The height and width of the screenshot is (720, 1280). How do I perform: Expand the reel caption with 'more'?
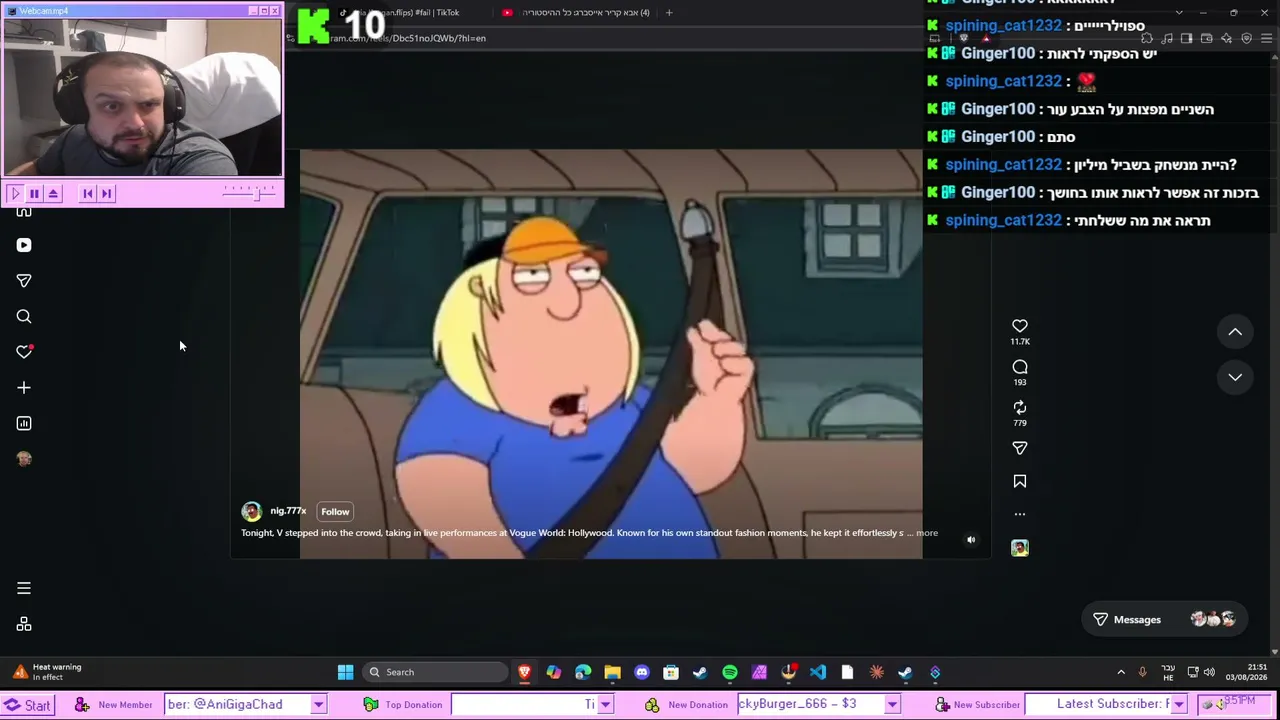[x=927, y=533]
